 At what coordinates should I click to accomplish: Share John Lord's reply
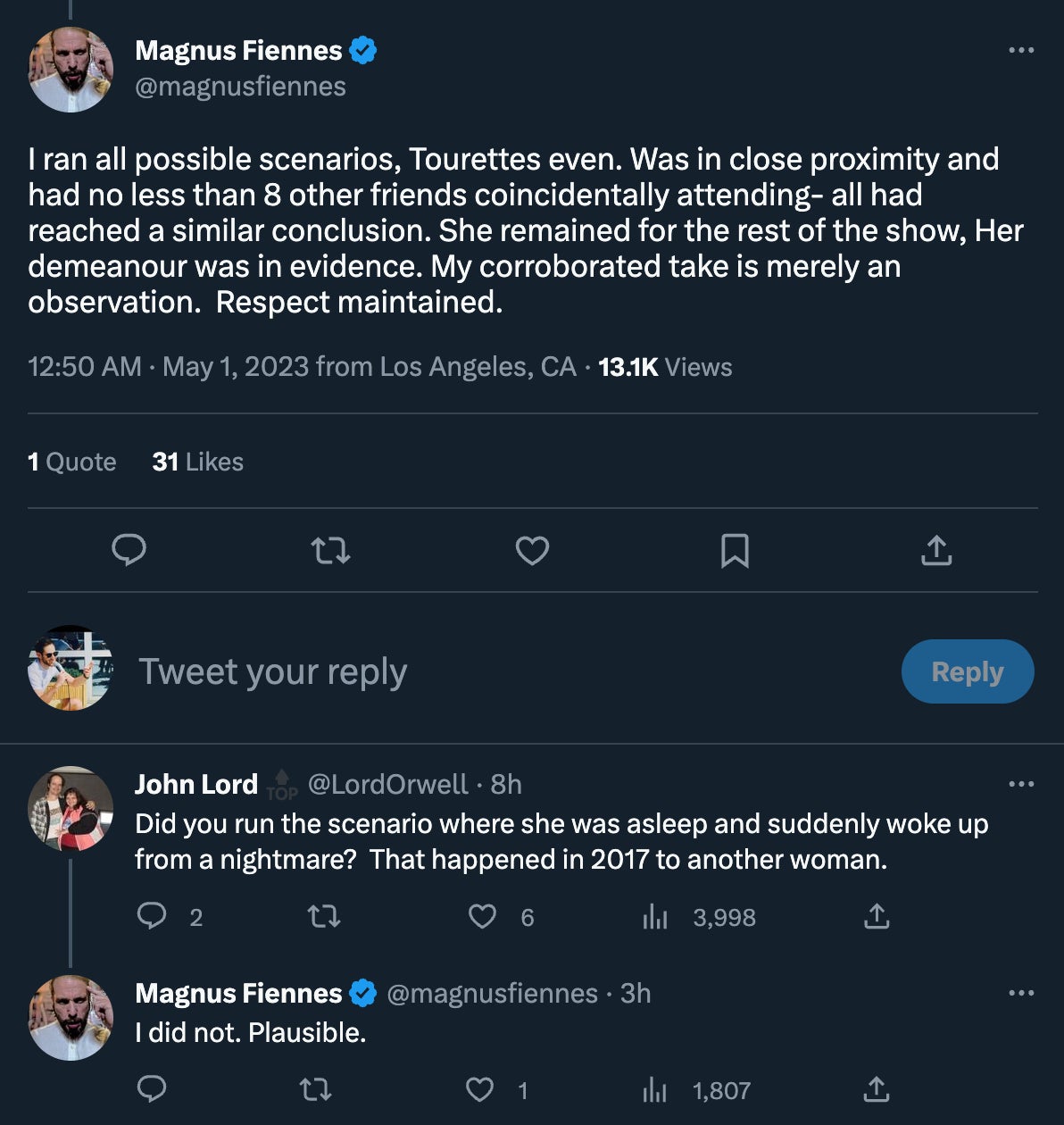coord(877,917)
